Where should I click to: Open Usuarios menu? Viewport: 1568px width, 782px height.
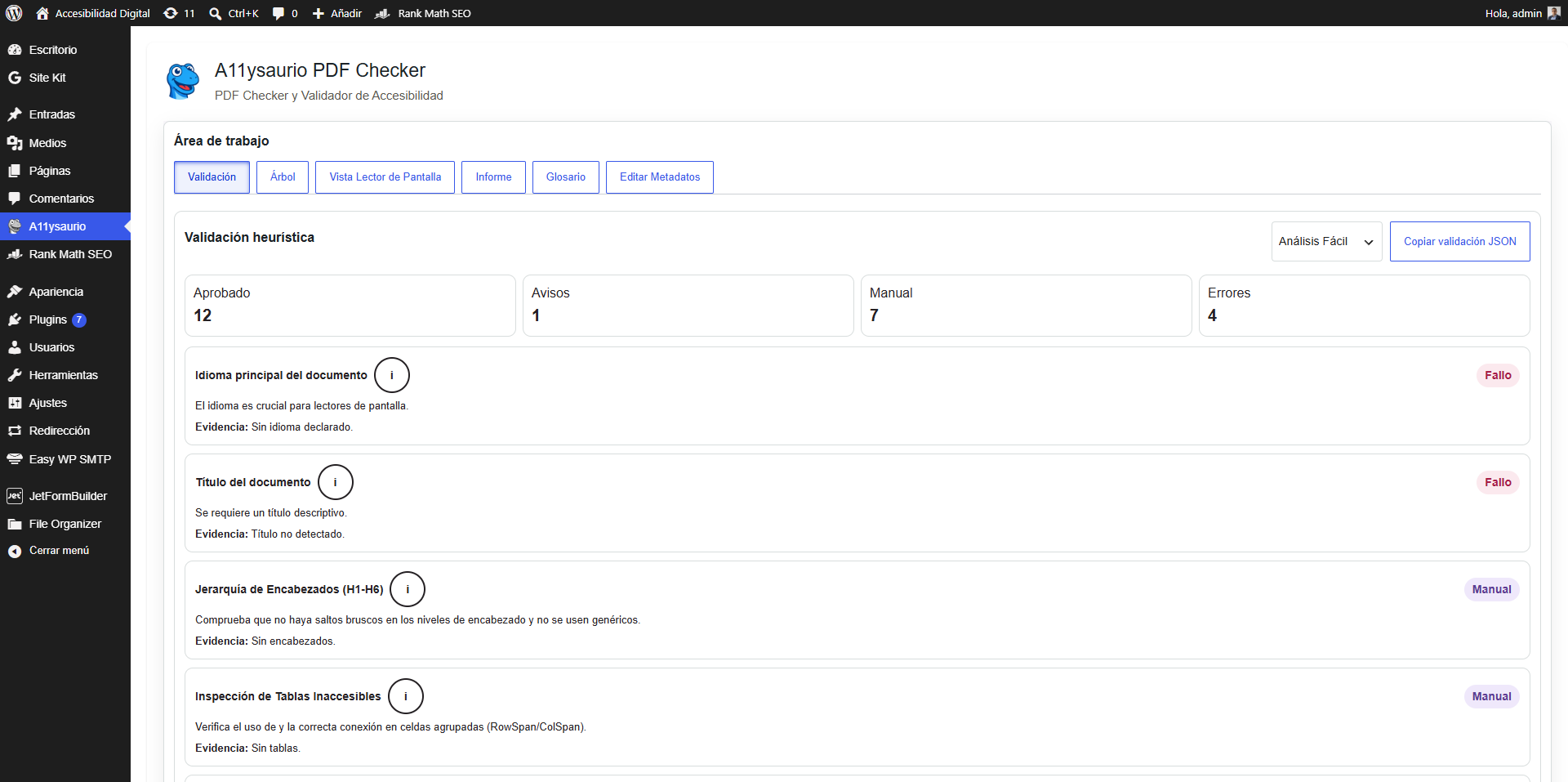65,347
